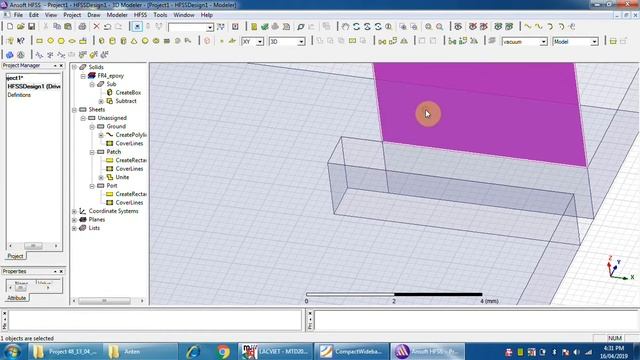Select the Draw circle tool

click(51, 41)
